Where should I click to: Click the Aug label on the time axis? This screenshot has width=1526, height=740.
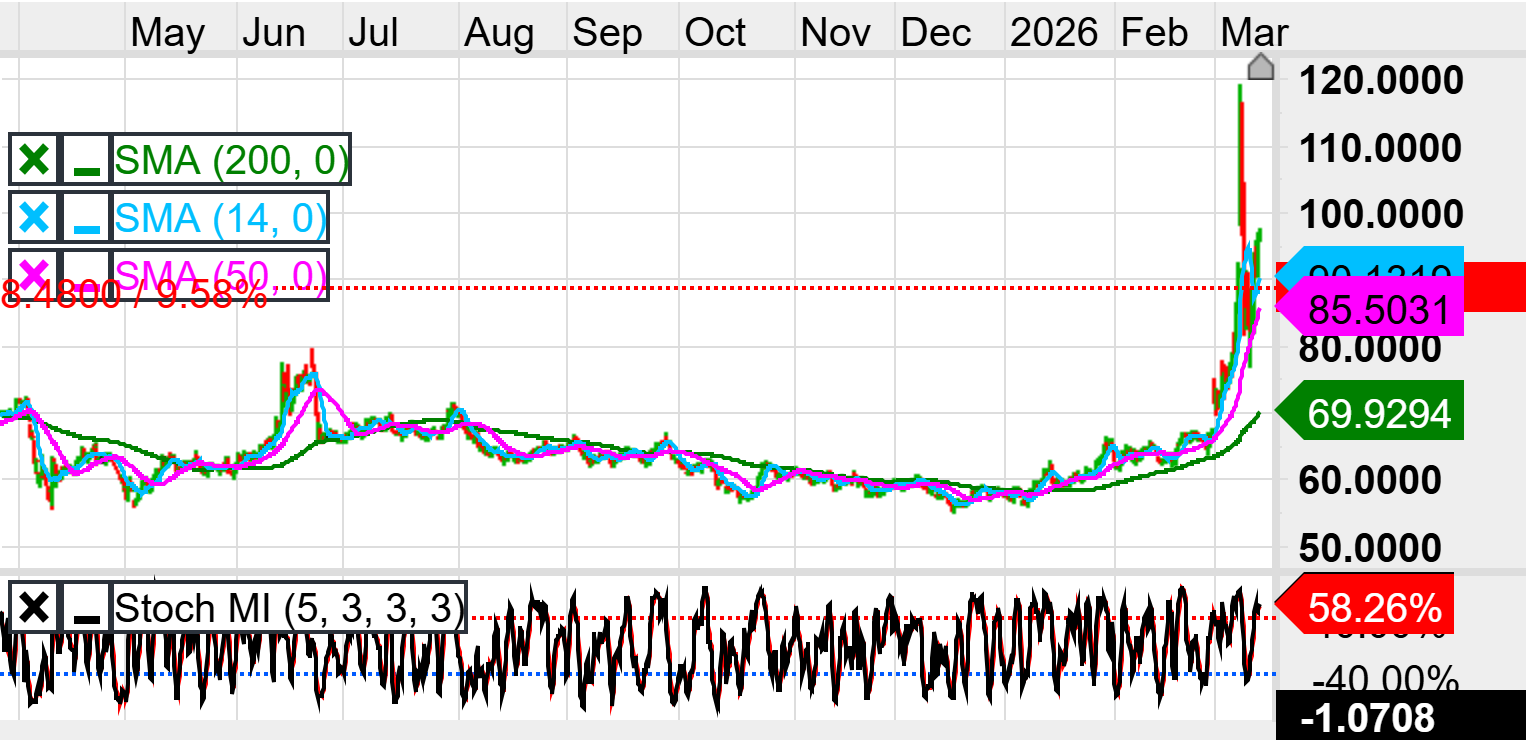(x=499, y=33)
